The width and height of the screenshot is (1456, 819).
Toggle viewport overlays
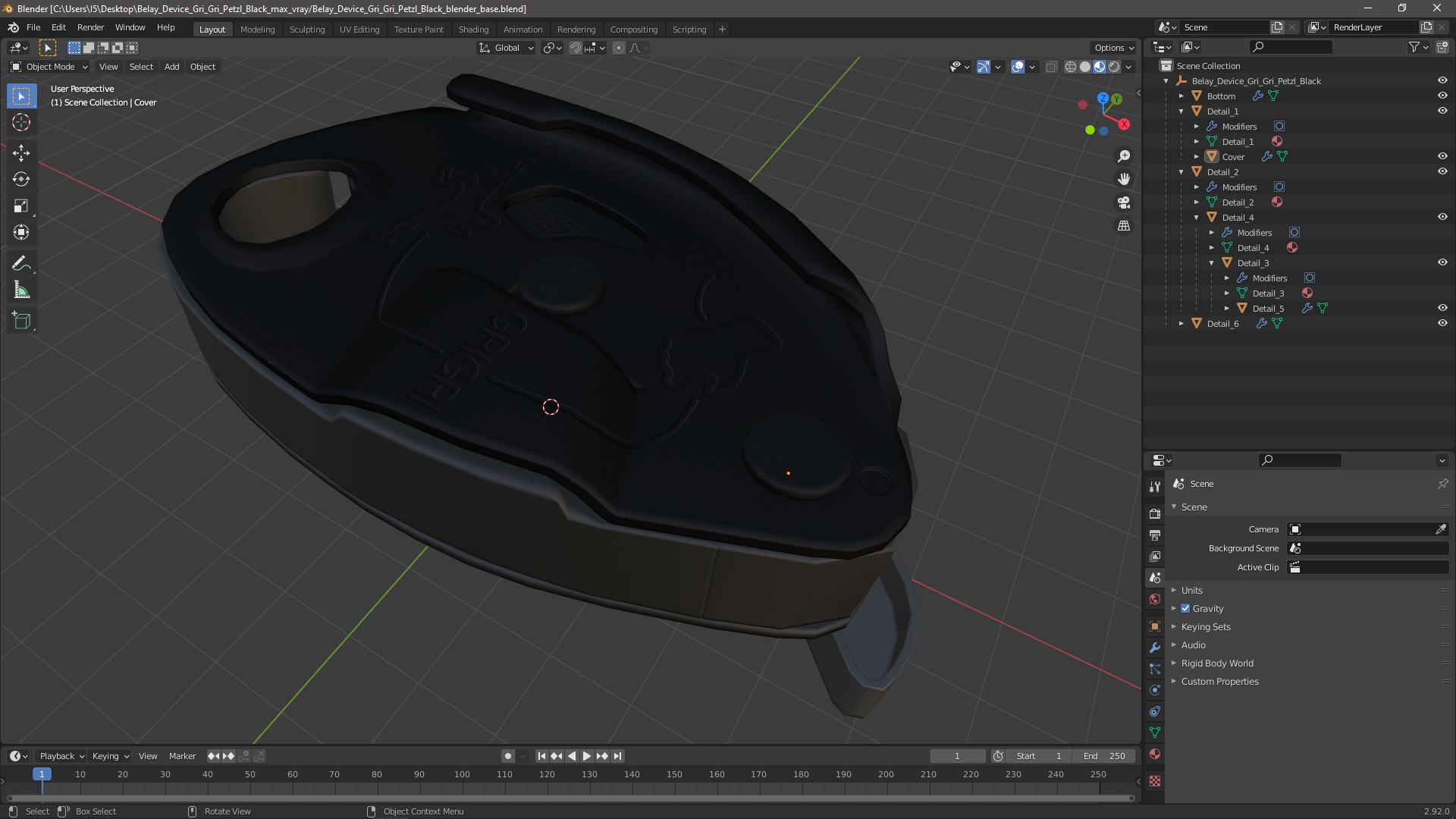click(1018, 67)
